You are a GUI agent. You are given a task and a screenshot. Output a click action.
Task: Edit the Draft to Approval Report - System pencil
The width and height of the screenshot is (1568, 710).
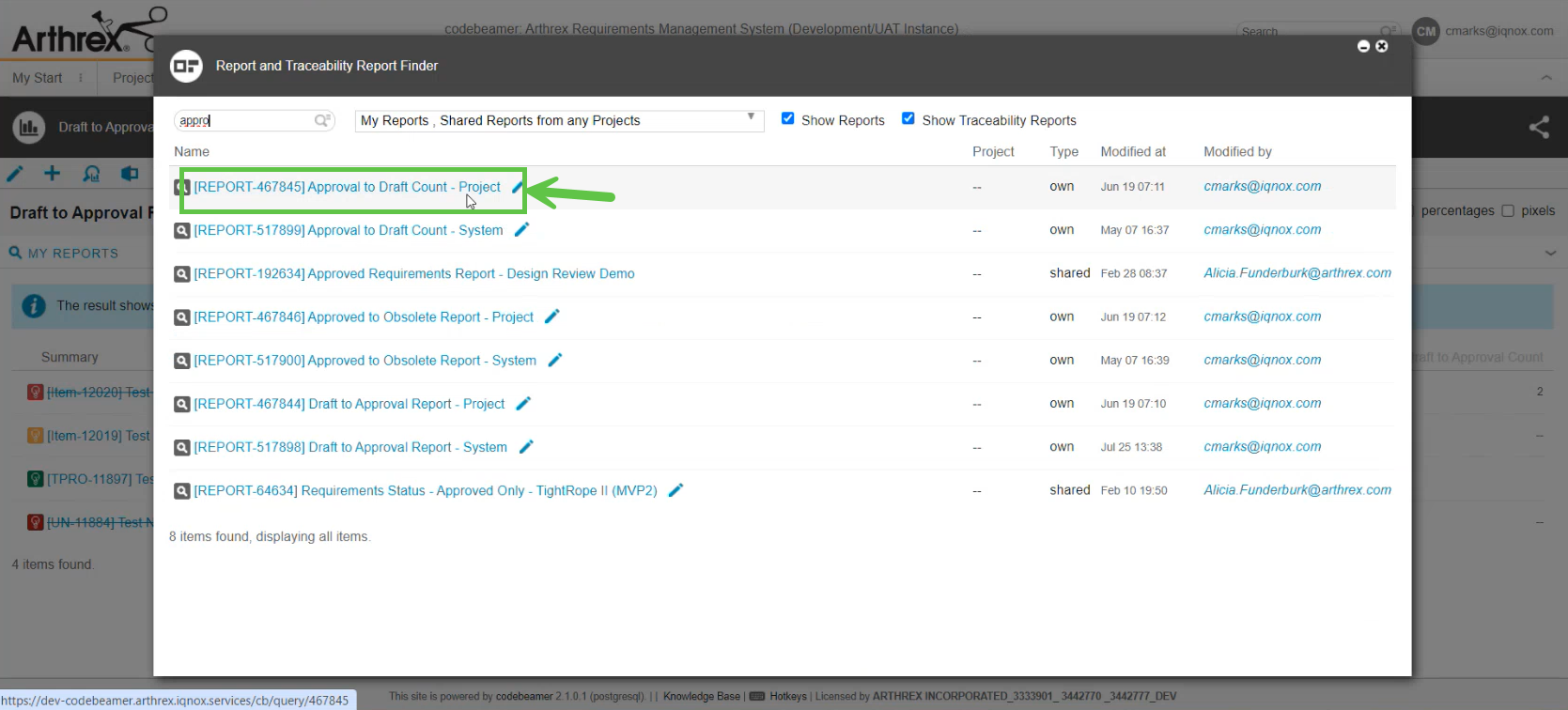[x=526, y=447]
